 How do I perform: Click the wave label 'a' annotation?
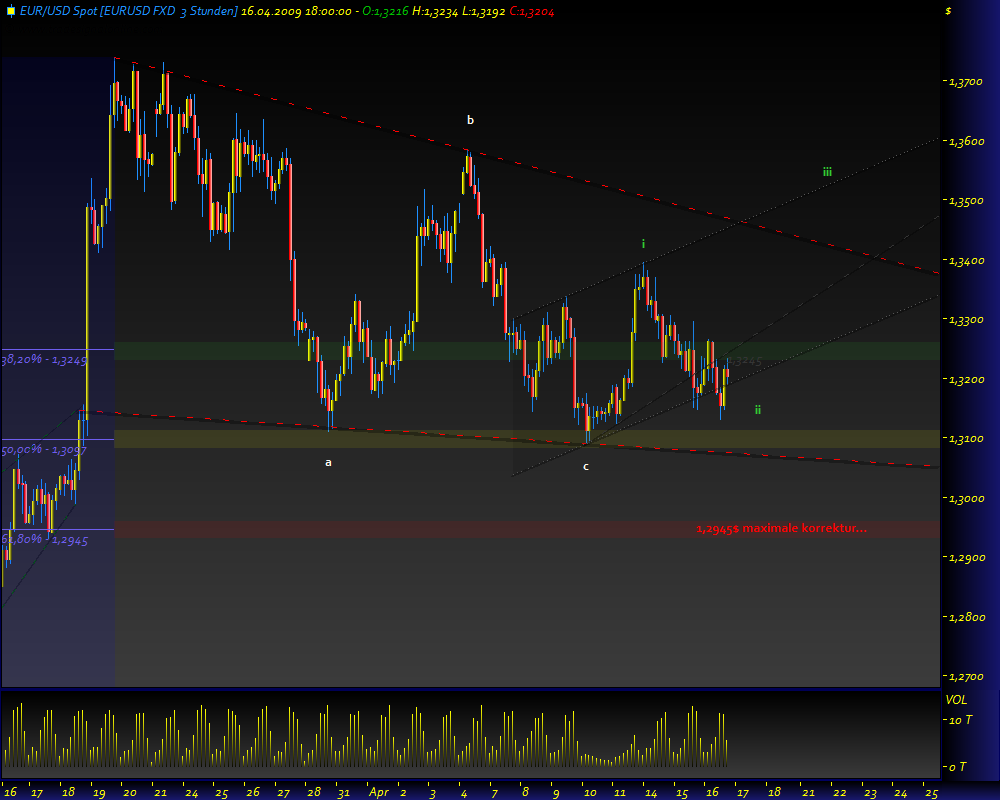327,462
